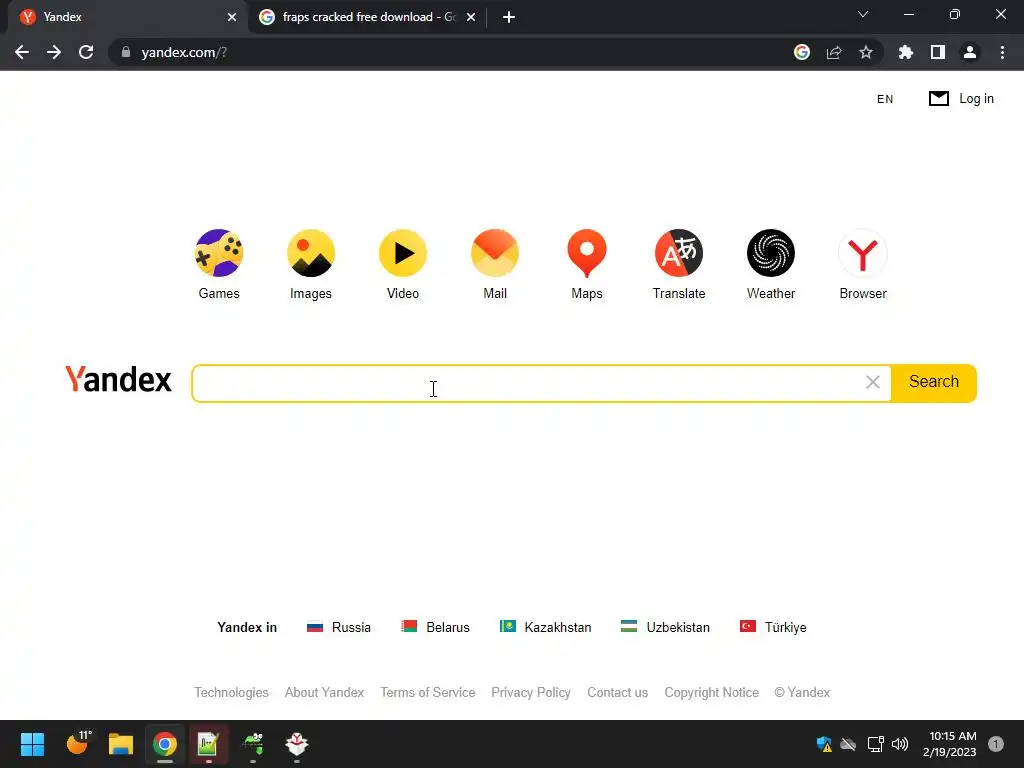Open Chrome extensions puzzle icon
The height and width of the screenshot is (768, 1024).
(x=906, y=52)
